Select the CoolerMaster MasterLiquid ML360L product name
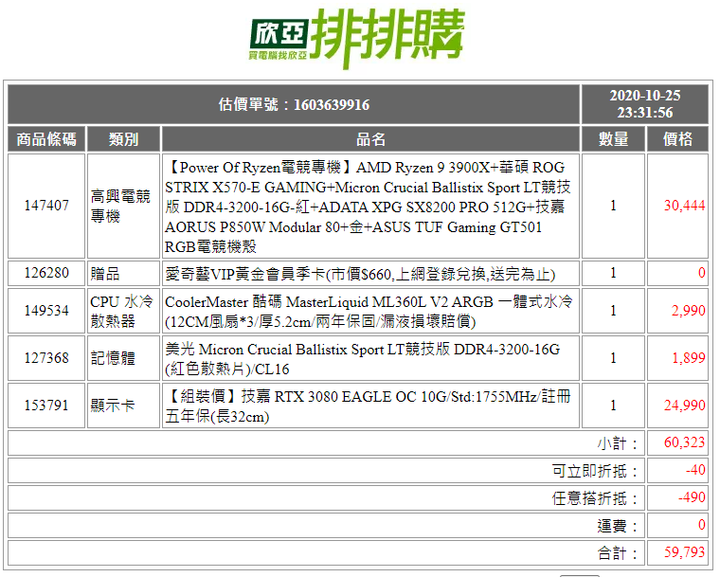Viewport: 720px width, 577px height. click(369, 311)
